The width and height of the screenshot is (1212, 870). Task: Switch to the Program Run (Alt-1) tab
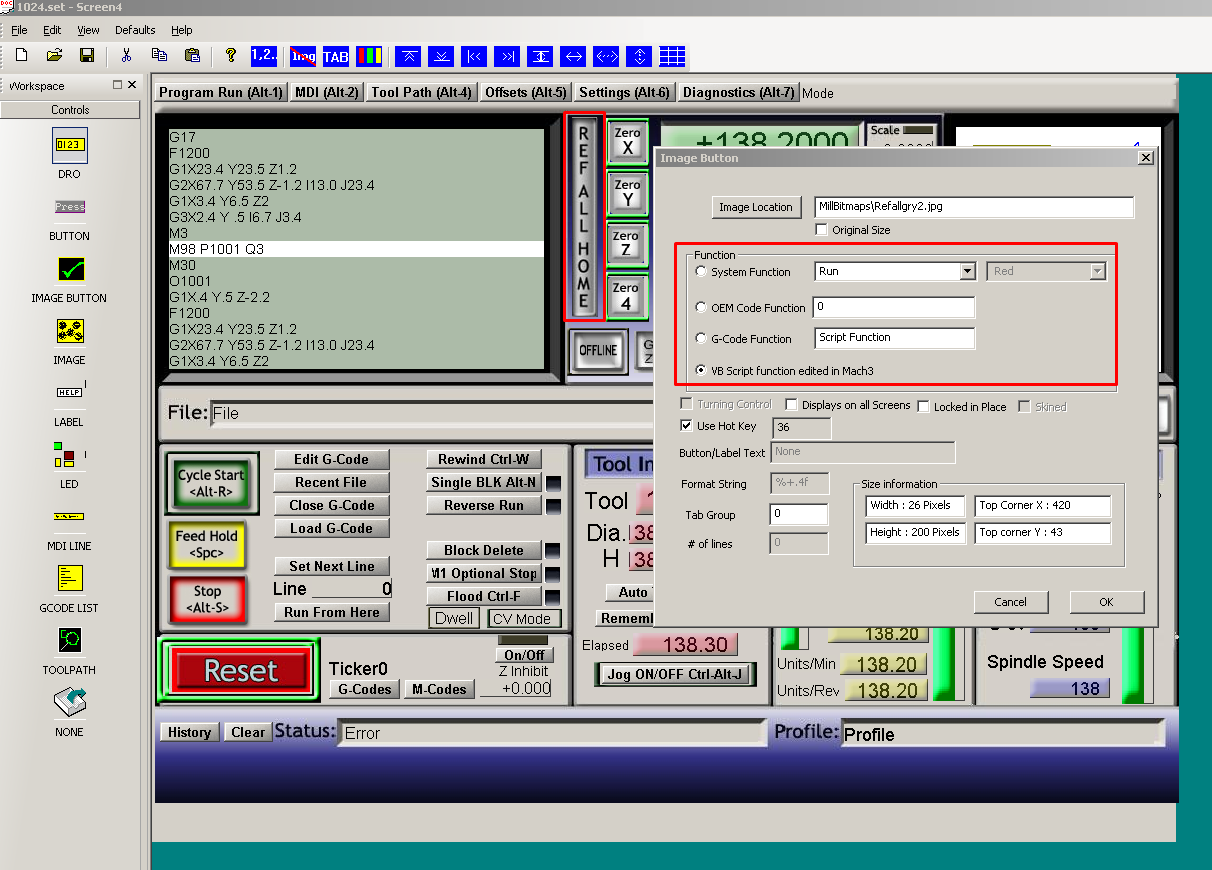pyautogui.click(x=221, y=92)
